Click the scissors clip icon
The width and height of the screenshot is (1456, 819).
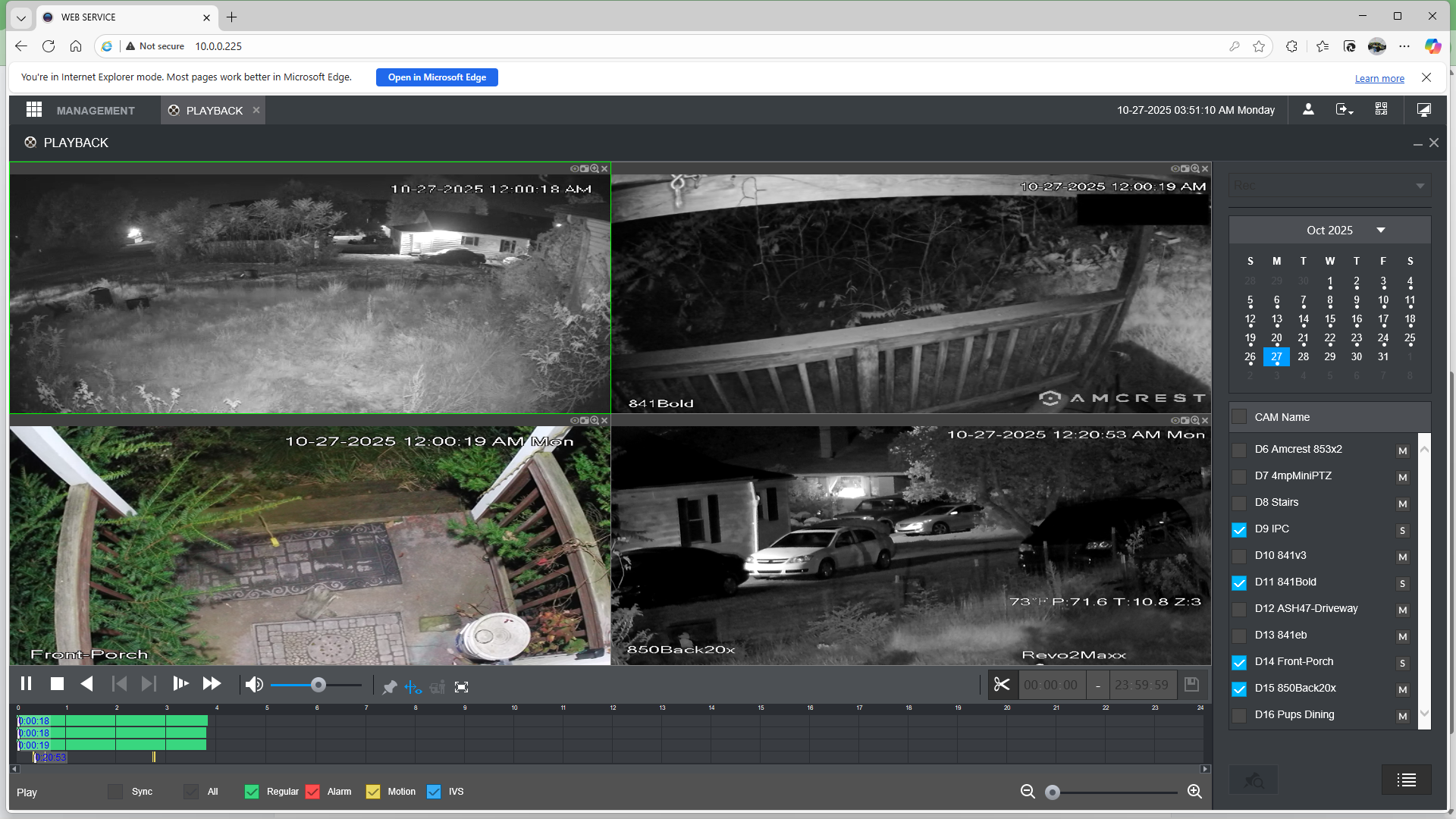(x=1002, y=685)
